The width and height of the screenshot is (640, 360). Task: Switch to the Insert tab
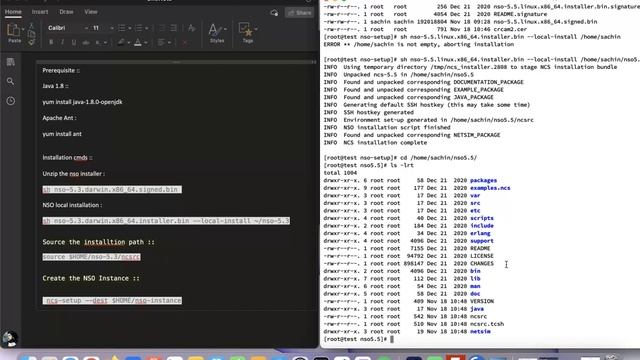click(x=40, y=12)
